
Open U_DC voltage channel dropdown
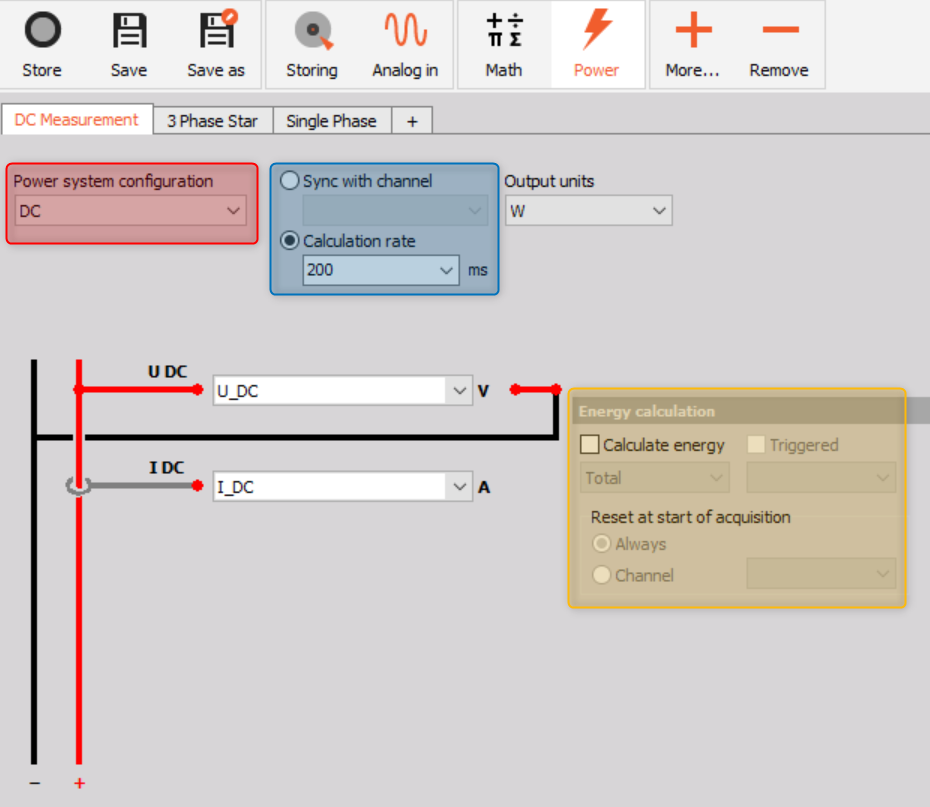click(343, 391)
